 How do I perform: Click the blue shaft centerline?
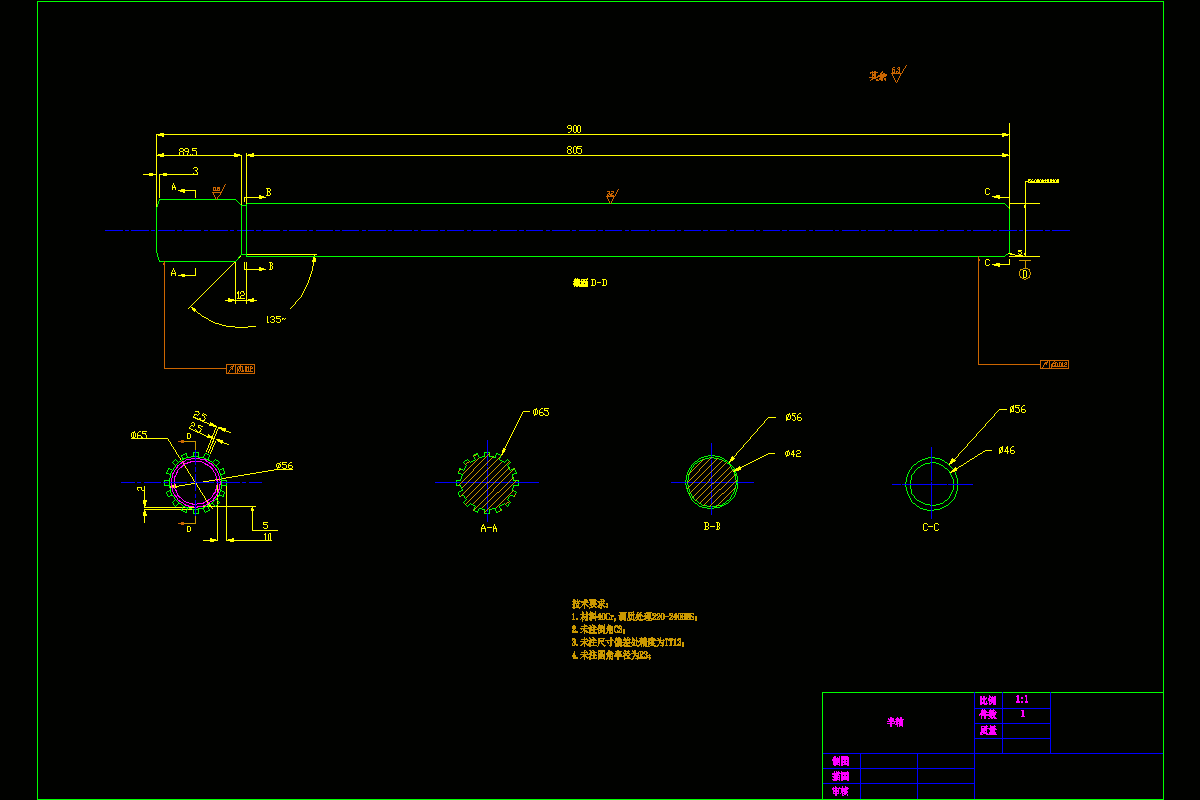[587, 231]
